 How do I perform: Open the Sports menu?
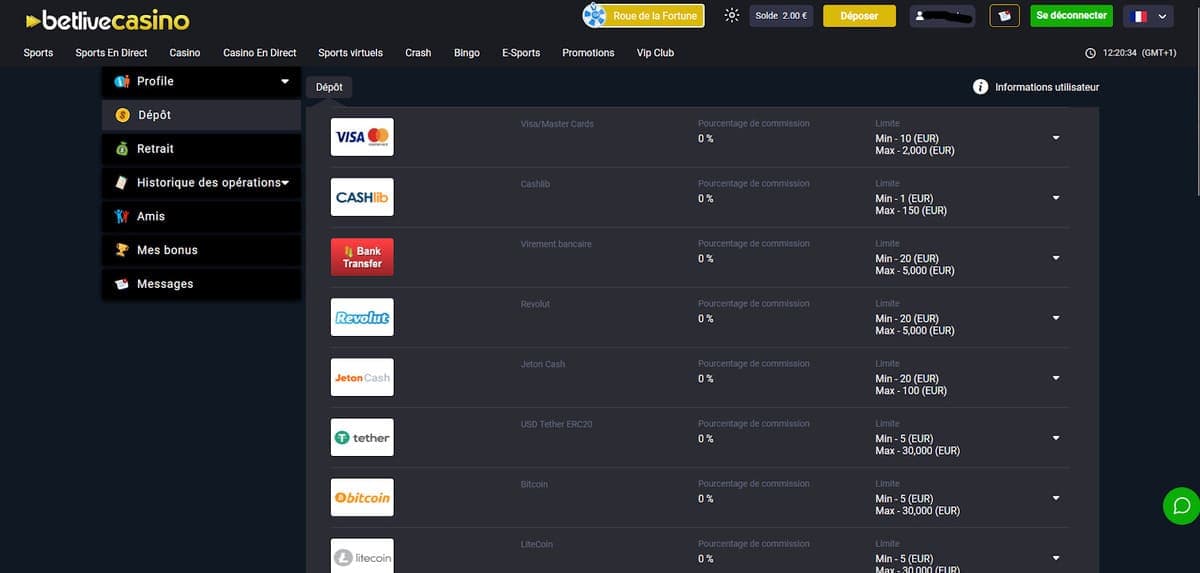(38, 53)
